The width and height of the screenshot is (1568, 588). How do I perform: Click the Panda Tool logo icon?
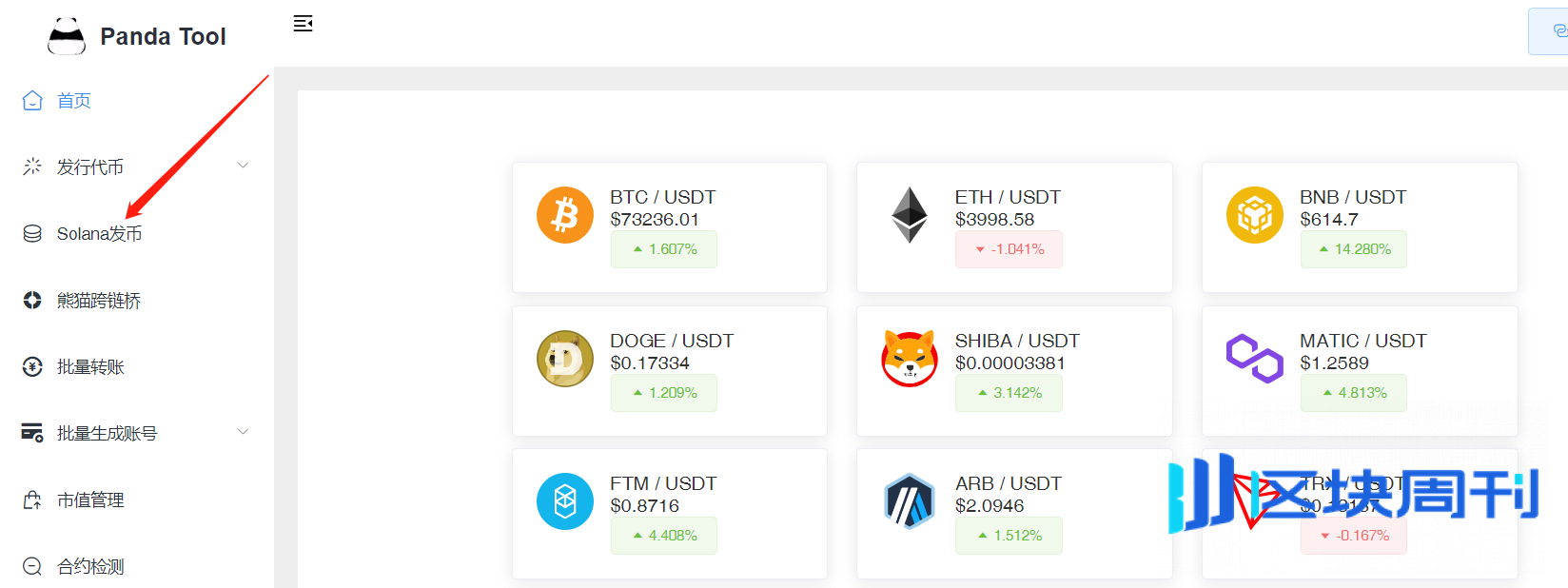tap(67, 36)
